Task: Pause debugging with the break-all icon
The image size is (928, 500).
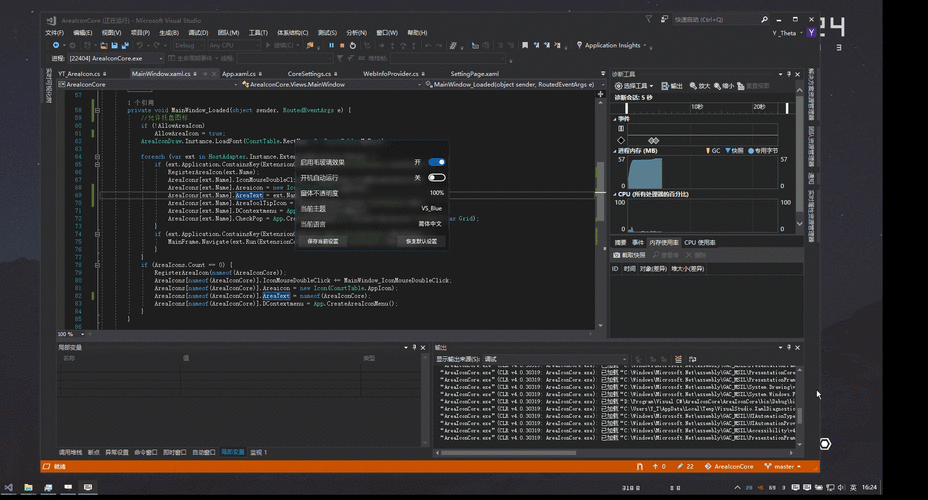Action: [x=331, y=45]
